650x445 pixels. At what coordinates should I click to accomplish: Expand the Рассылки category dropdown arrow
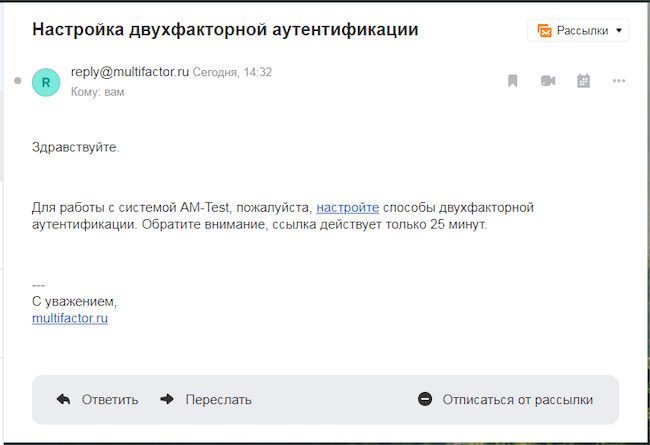pos(619,31)
